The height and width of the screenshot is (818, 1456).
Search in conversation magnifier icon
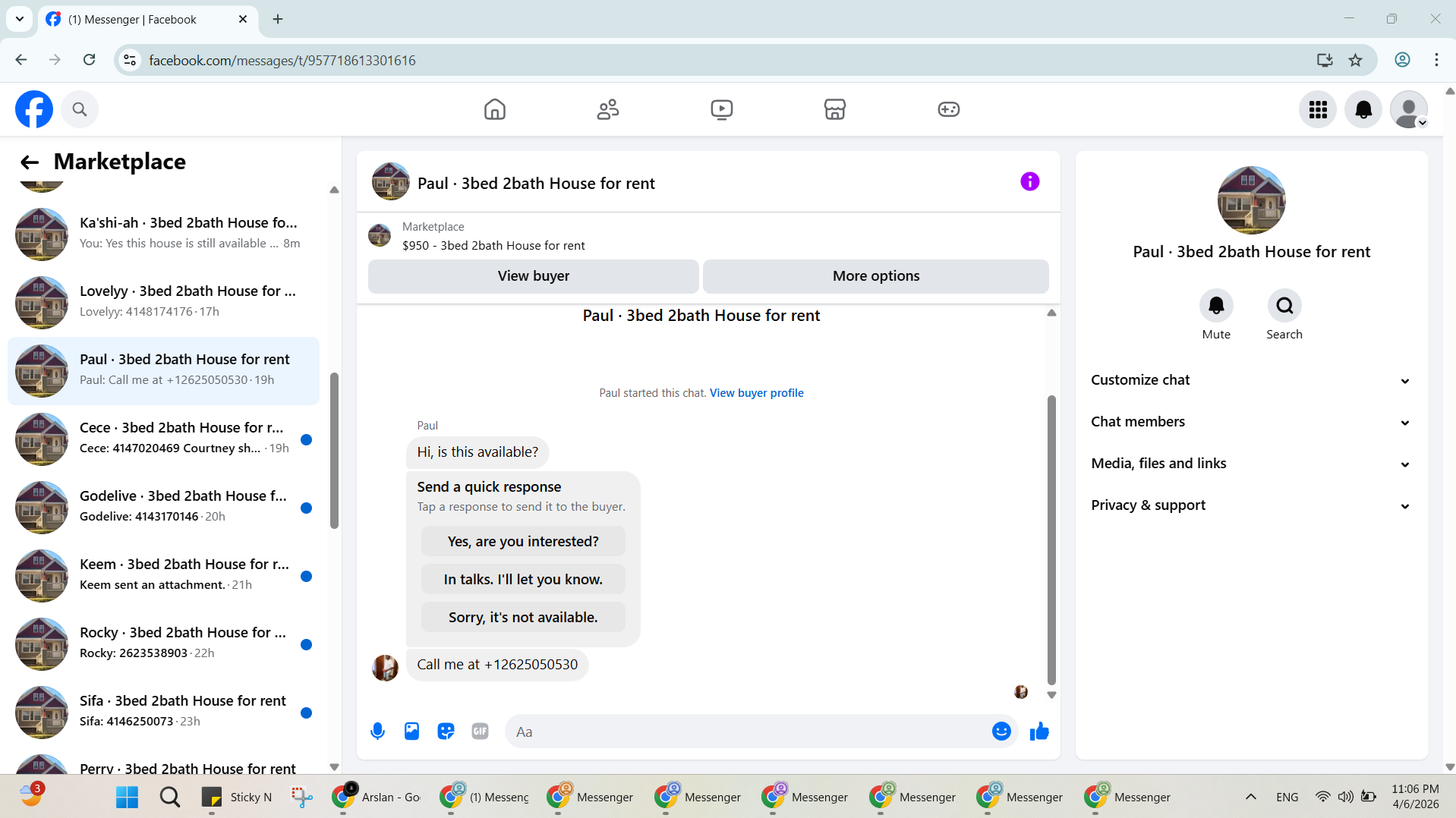tap(1284, 306)
